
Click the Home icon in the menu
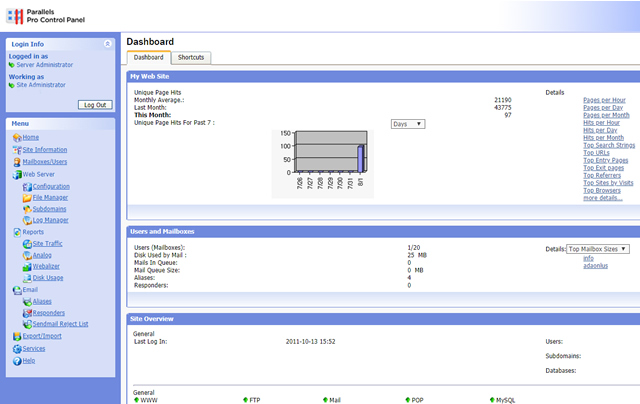(16, 137)
